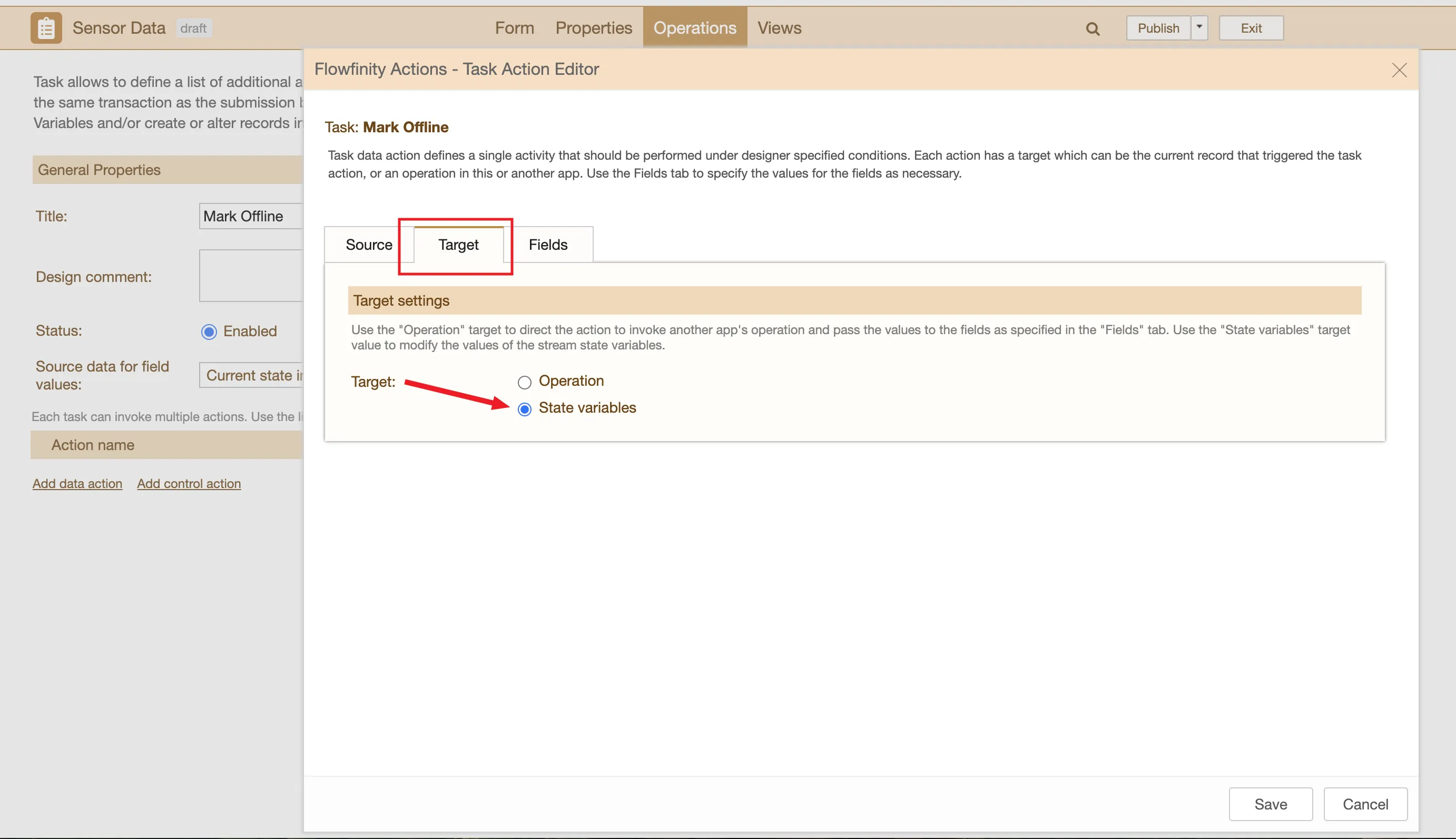Click the Add data action link
Screen dimensions: 1456x839
coord(77,483)
